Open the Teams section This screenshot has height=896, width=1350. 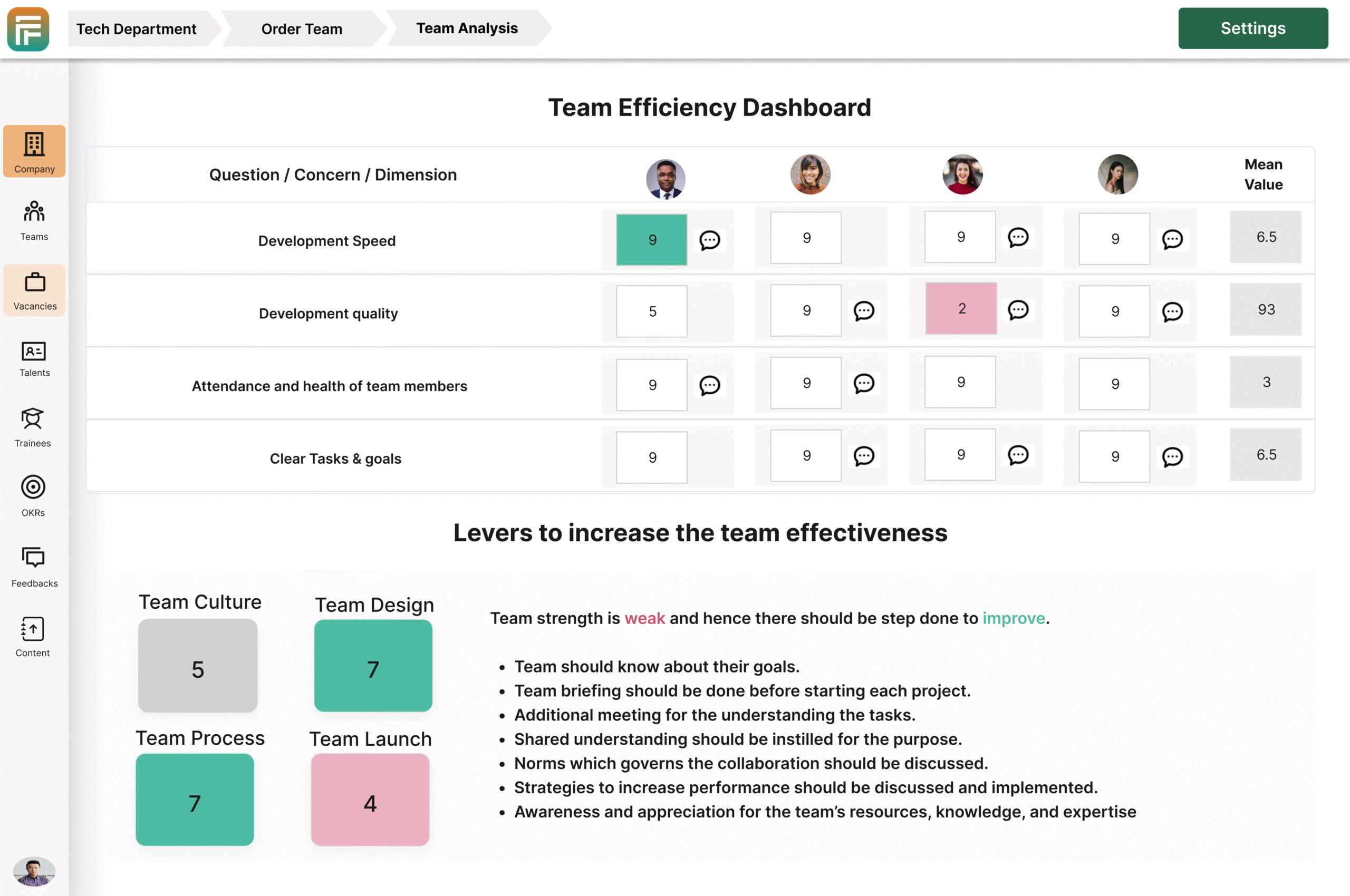pos(34,220)
